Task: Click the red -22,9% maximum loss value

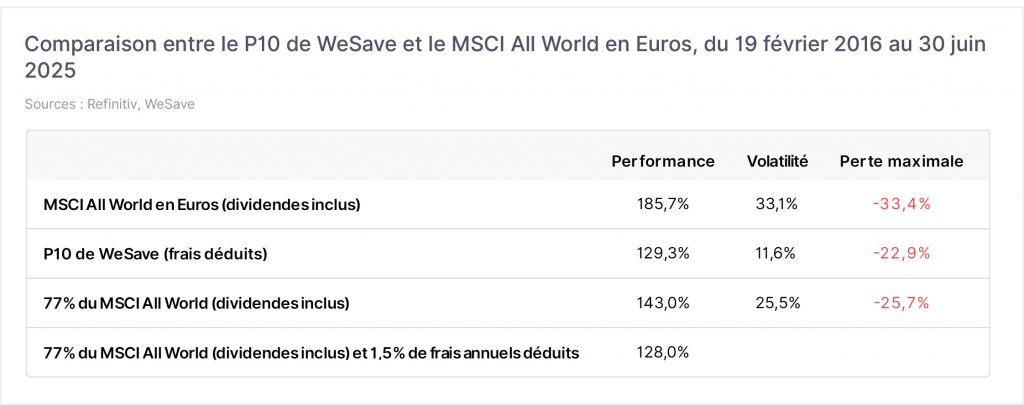Action: (901, 254)
